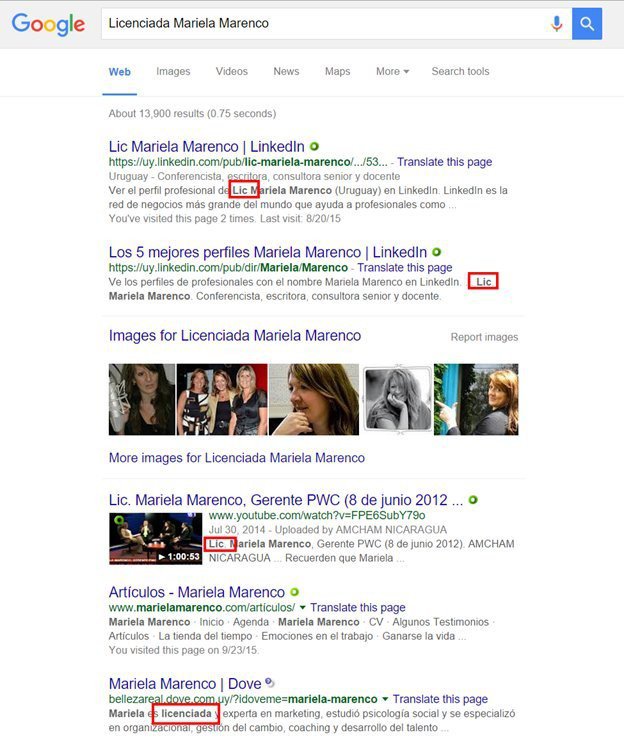Click green circle icon beside Artículos result
Screen dimensions: 624x744
click(295, 592)
